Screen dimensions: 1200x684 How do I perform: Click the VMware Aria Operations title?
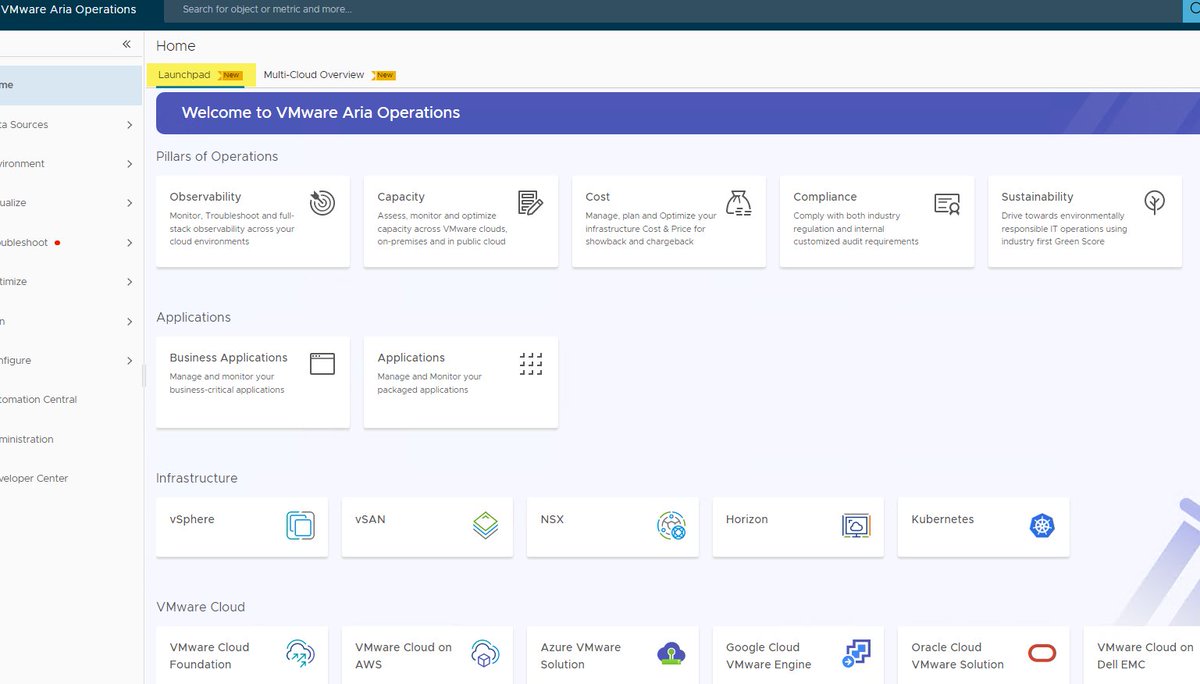coord(68,10)
